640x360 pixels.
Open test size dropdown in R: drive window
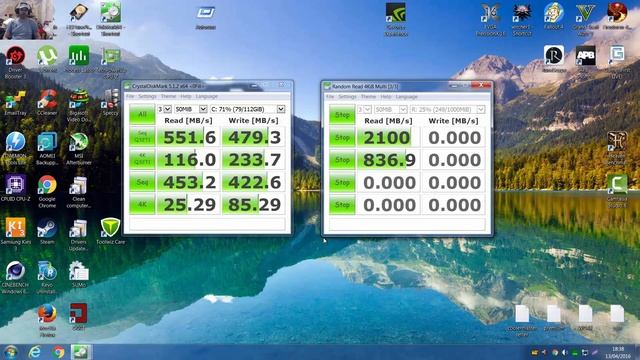point(391,109)
